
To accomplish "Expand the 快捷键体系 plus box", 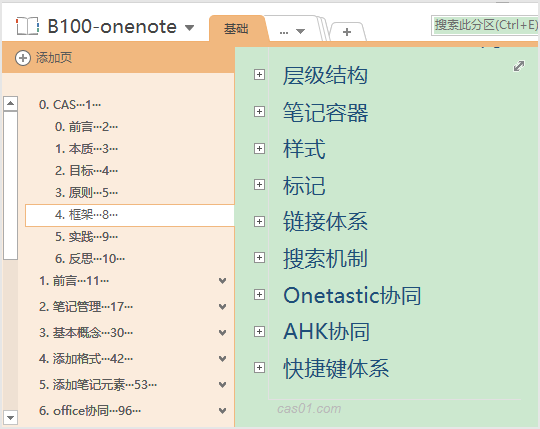I will [x=259, y=367].
